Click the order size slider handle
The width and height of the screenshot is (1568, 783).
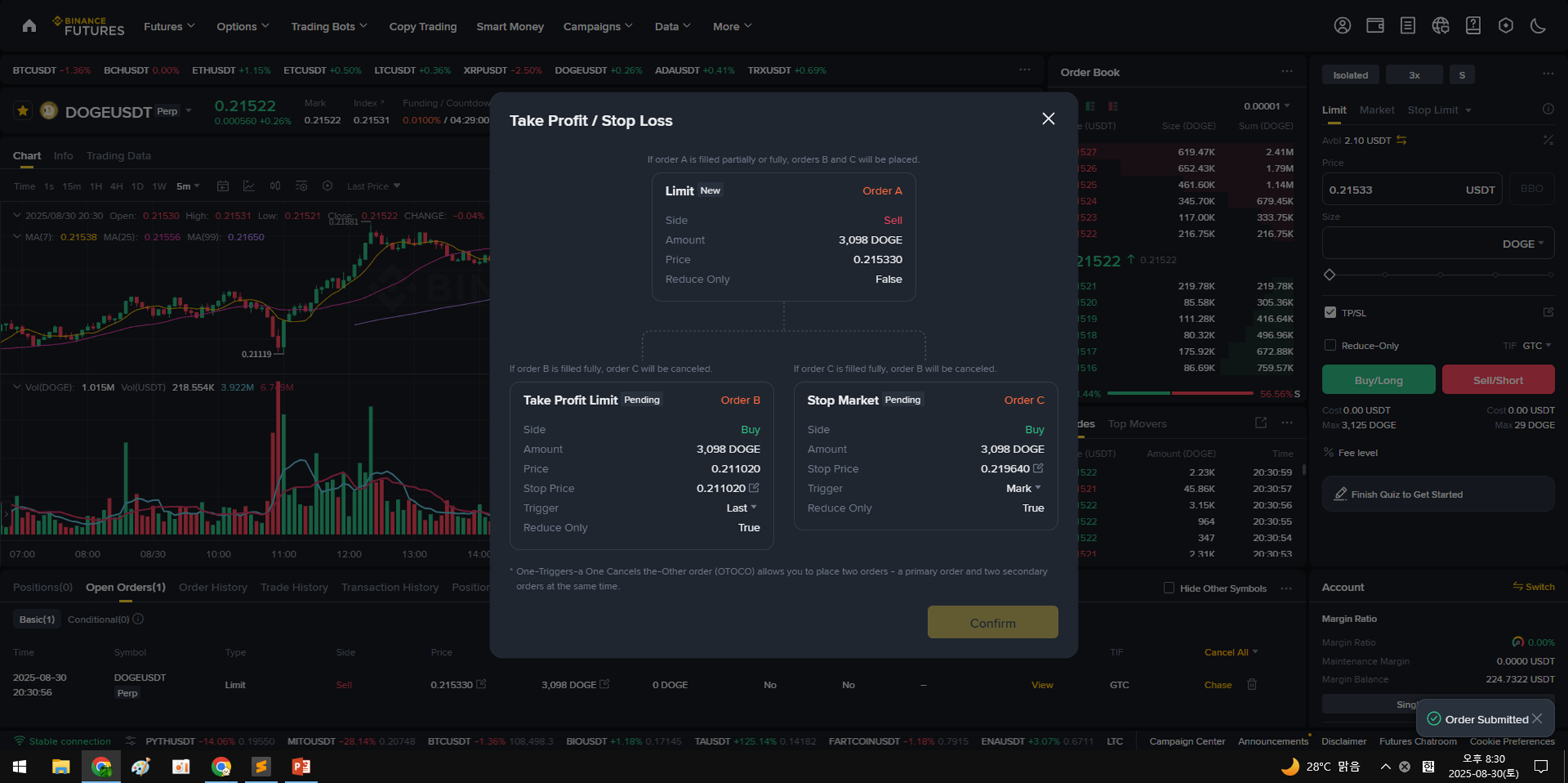pyautogui.click(x=1329, y=275)
